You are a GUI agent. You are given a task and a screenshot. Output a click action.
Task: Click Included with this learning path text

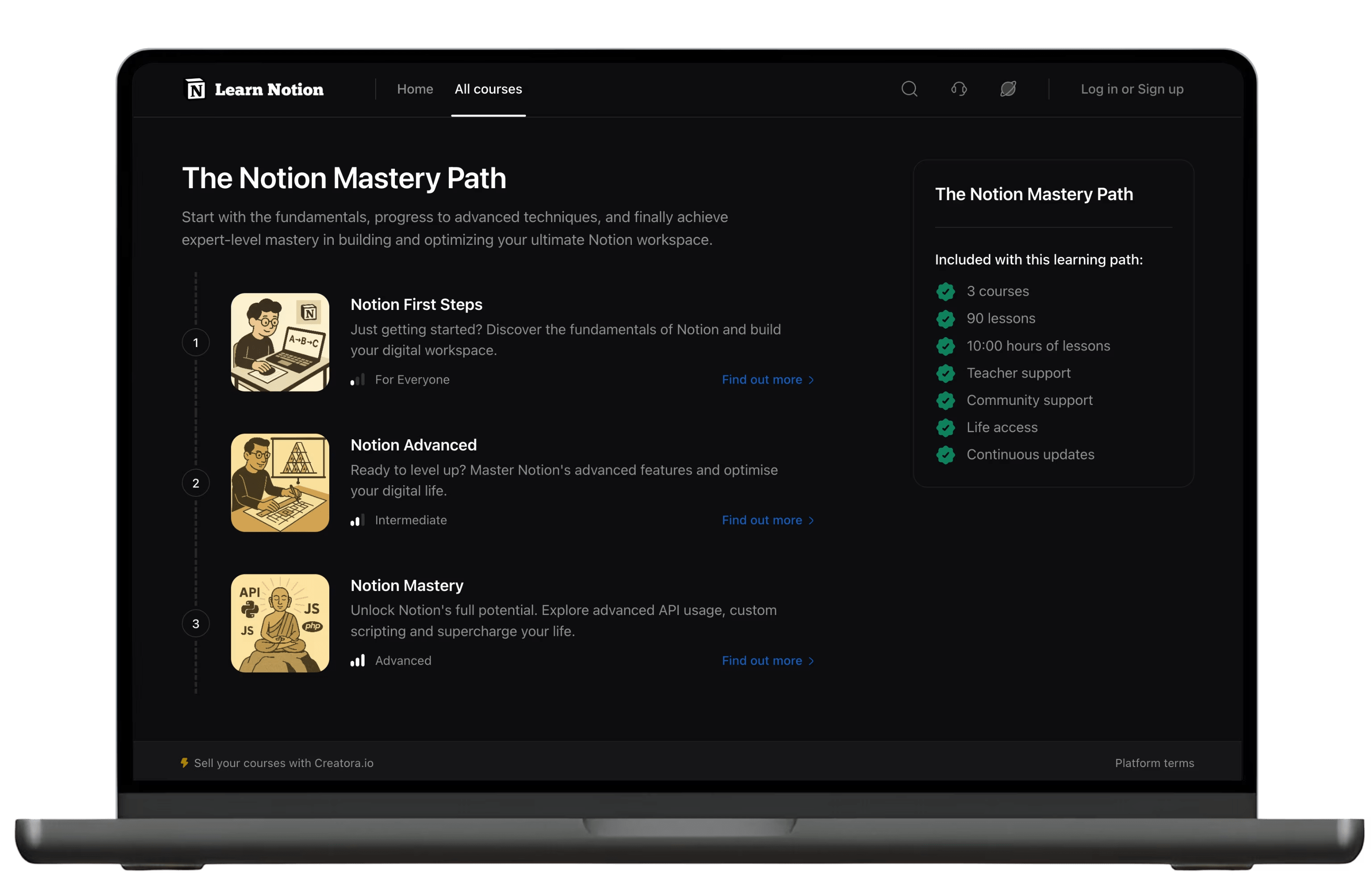[x=1039, y=260]
